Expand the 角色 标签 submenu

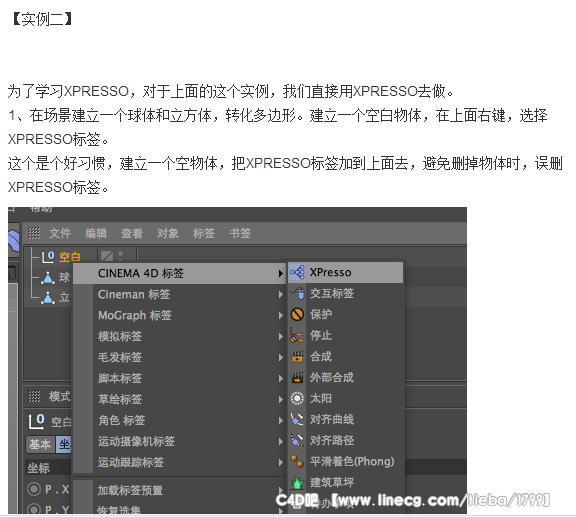pyautogui.click(x=179, y=420)
